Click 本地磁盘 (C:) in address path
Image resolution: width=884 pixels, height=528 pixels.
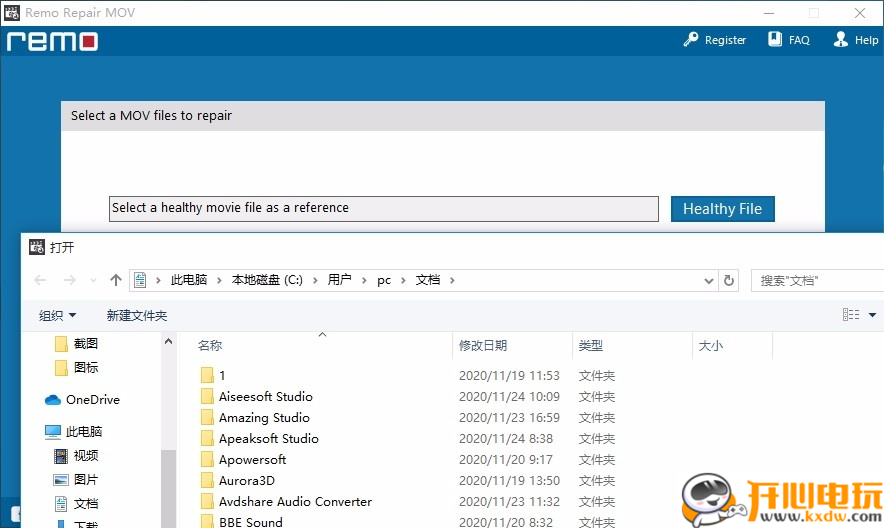tap(267, 280)
